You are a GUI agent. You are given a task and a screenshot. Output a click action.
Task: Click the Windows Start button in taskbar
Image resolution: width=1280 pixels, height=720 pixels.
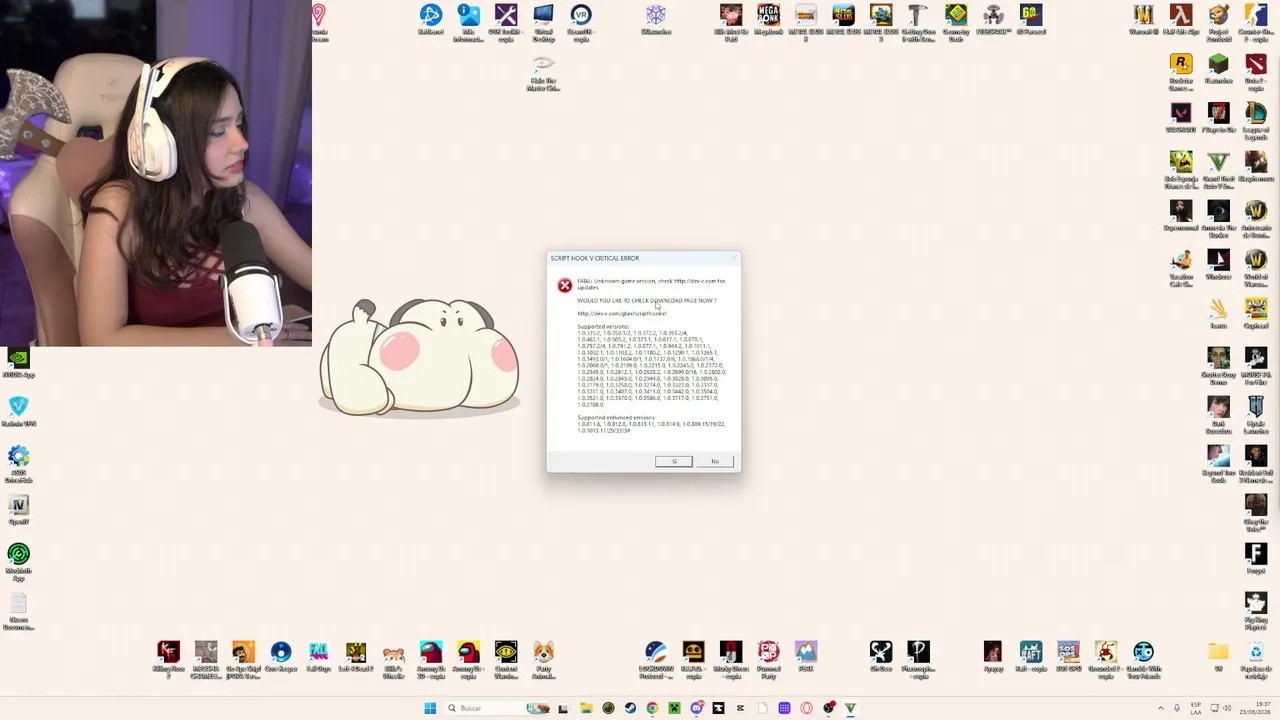430,708
